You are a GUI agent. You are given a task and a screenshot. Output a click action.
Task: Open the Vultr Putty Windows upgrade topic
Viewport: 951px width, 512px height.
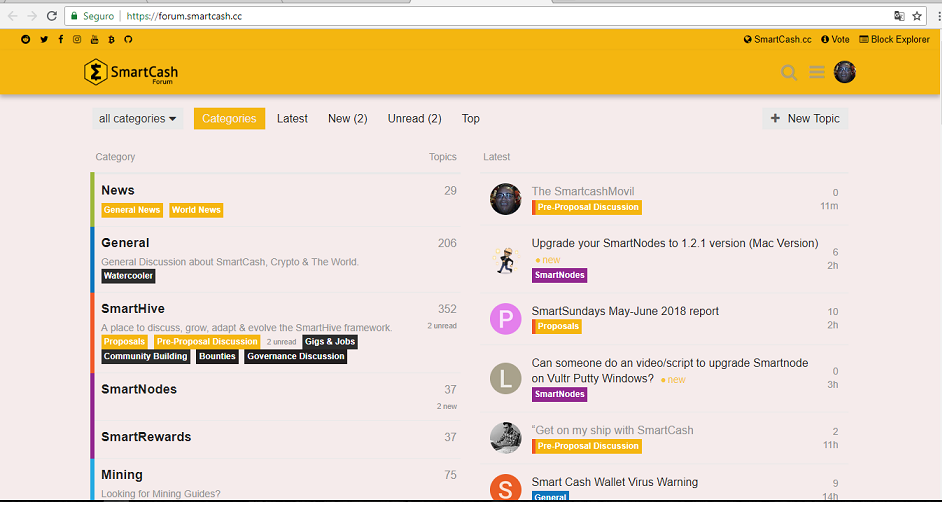[670, 371]
